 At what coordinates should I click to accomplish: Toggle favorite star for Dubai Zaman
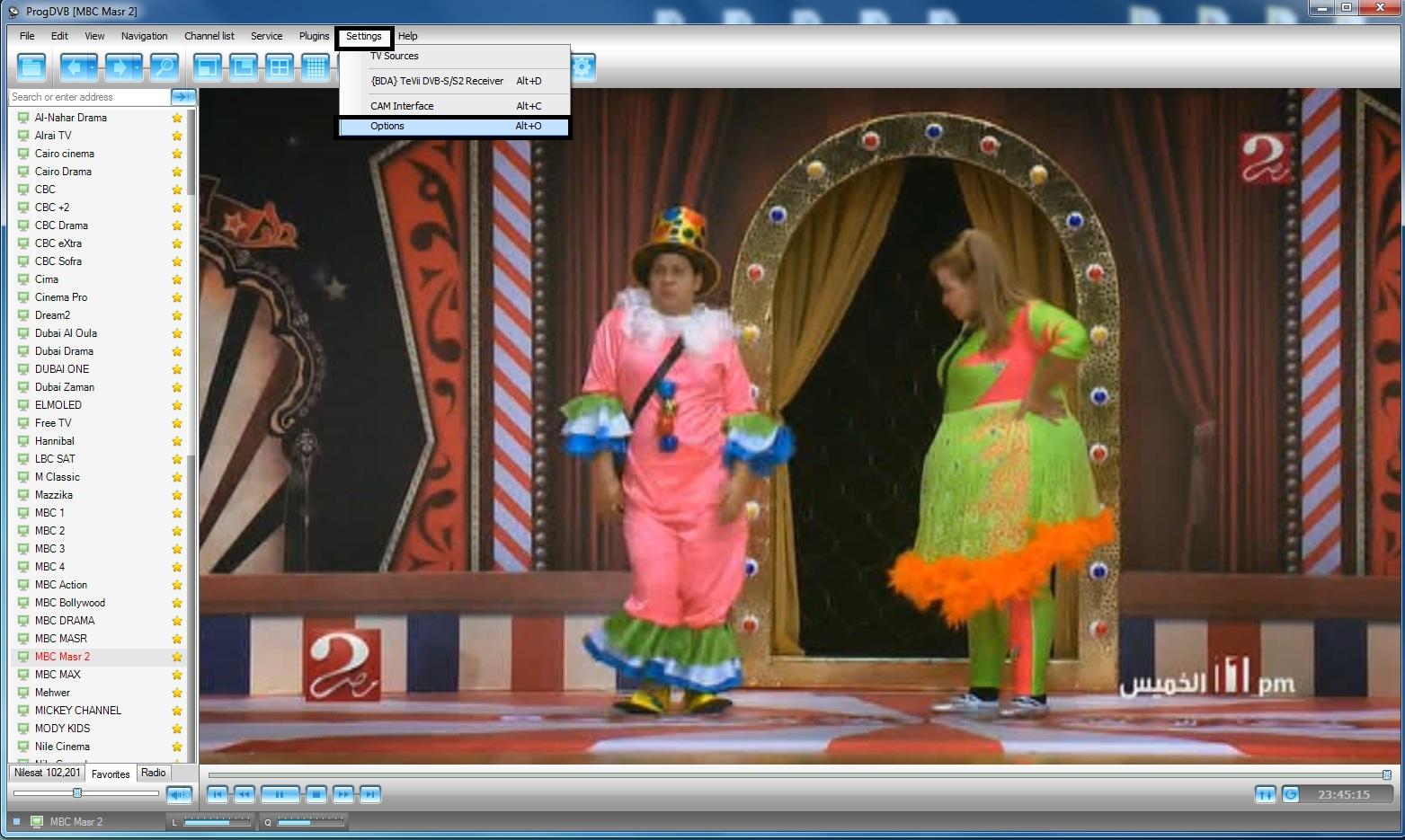click(x=177, y=387)
